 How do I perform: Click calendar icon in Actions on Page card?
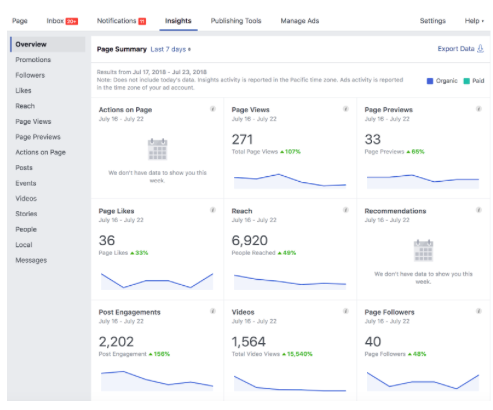[157, 149]
